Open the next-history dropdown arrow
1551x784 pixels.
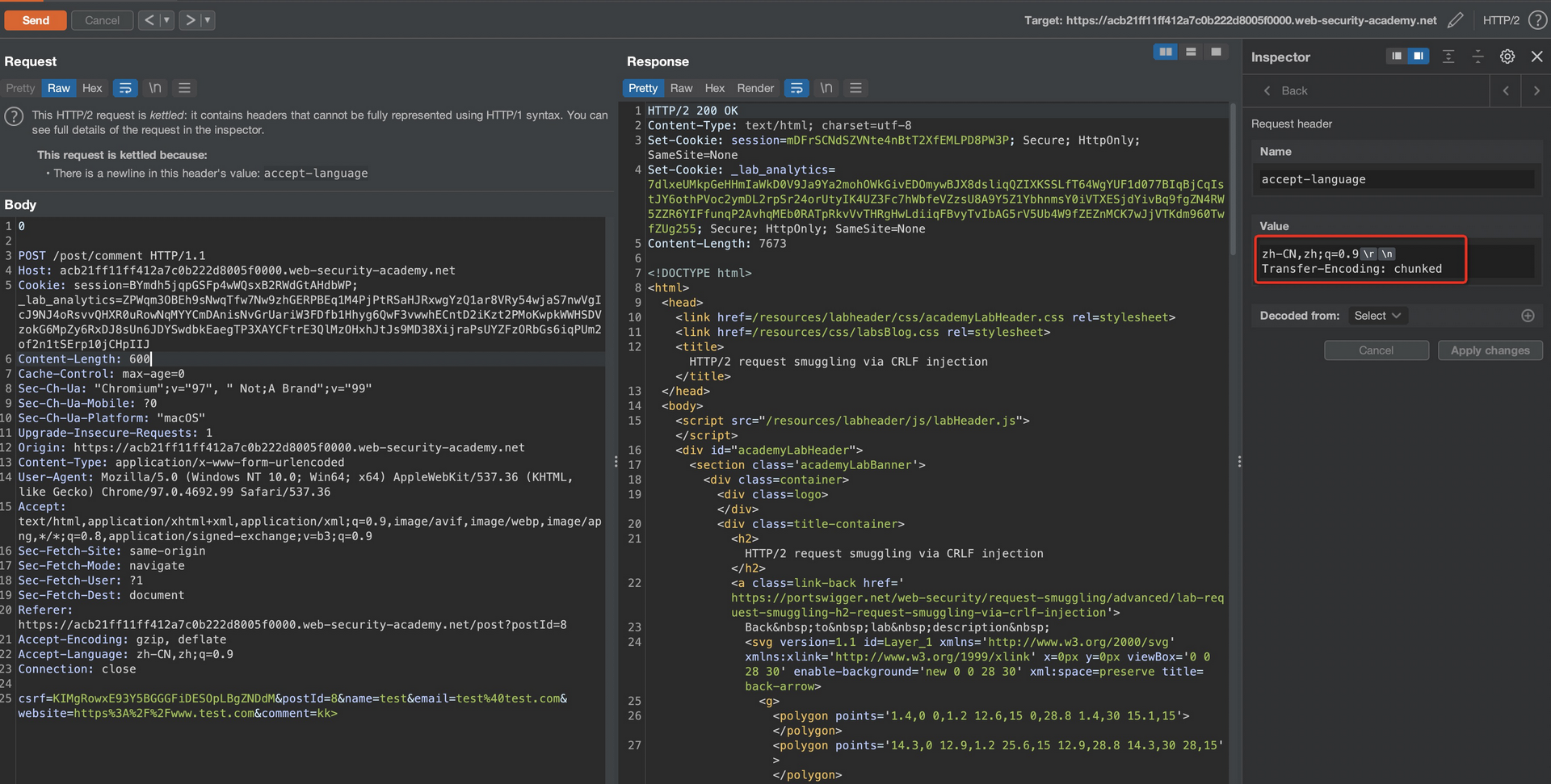click(x=208, y=20)
